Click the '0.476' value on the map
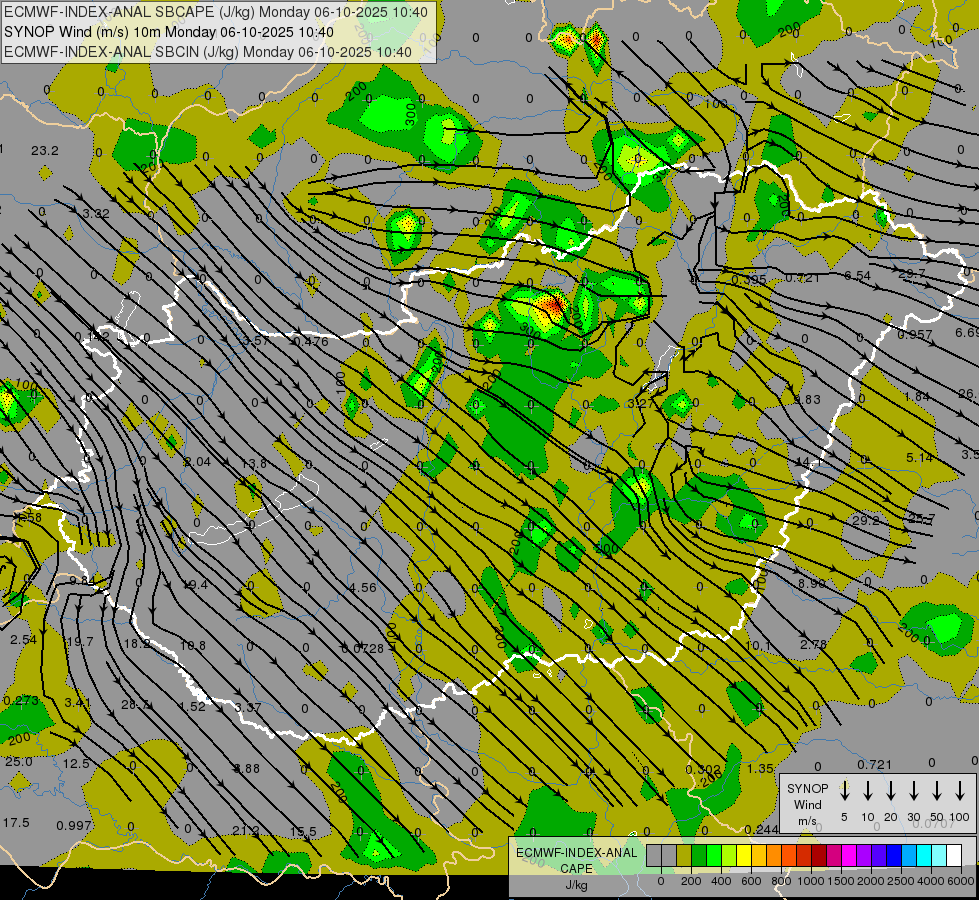This screenshot has width=979, height=900. point(310,341)
